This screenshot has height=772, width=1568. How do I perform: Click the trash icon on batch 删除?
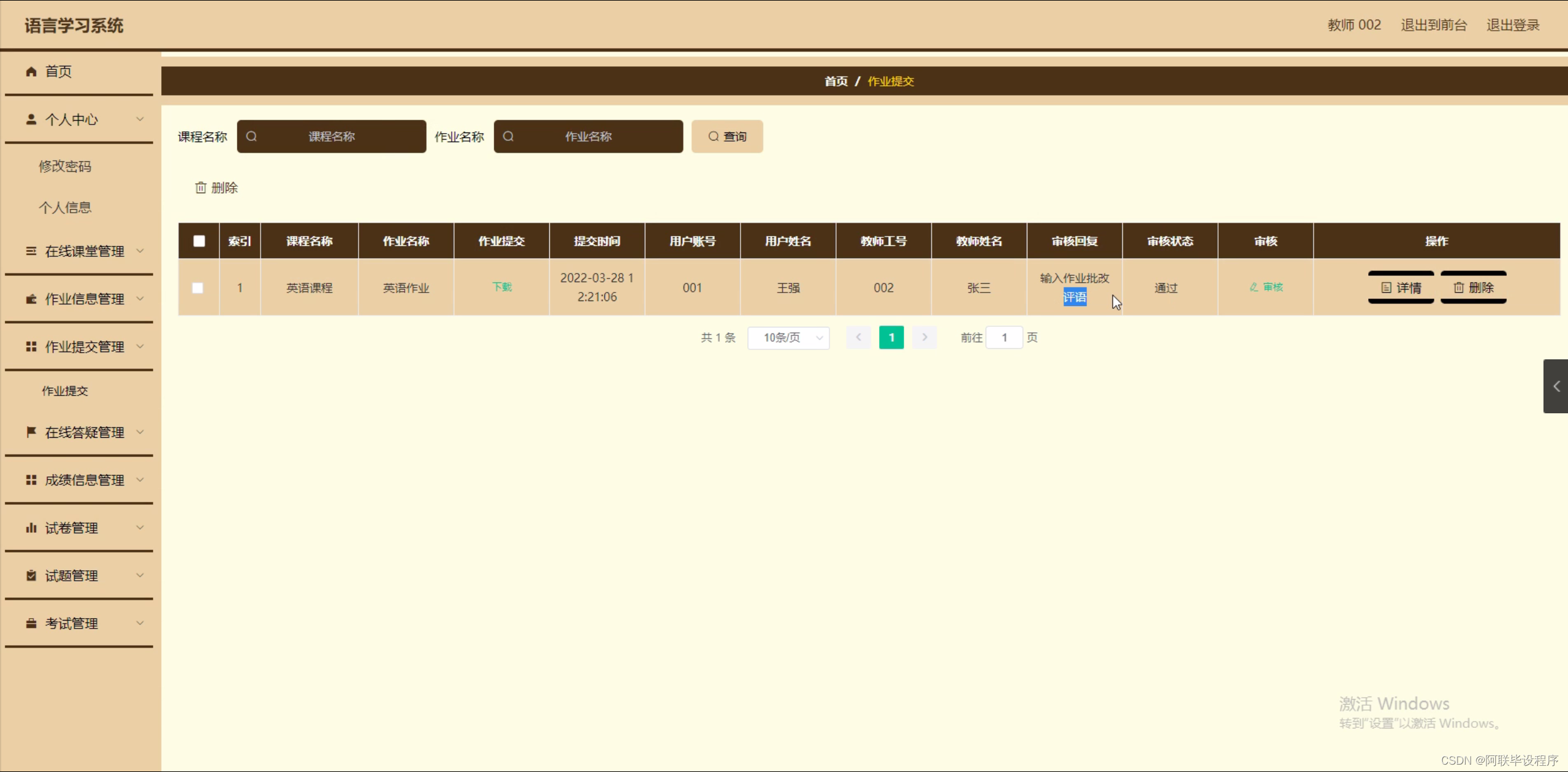(200, 188)
